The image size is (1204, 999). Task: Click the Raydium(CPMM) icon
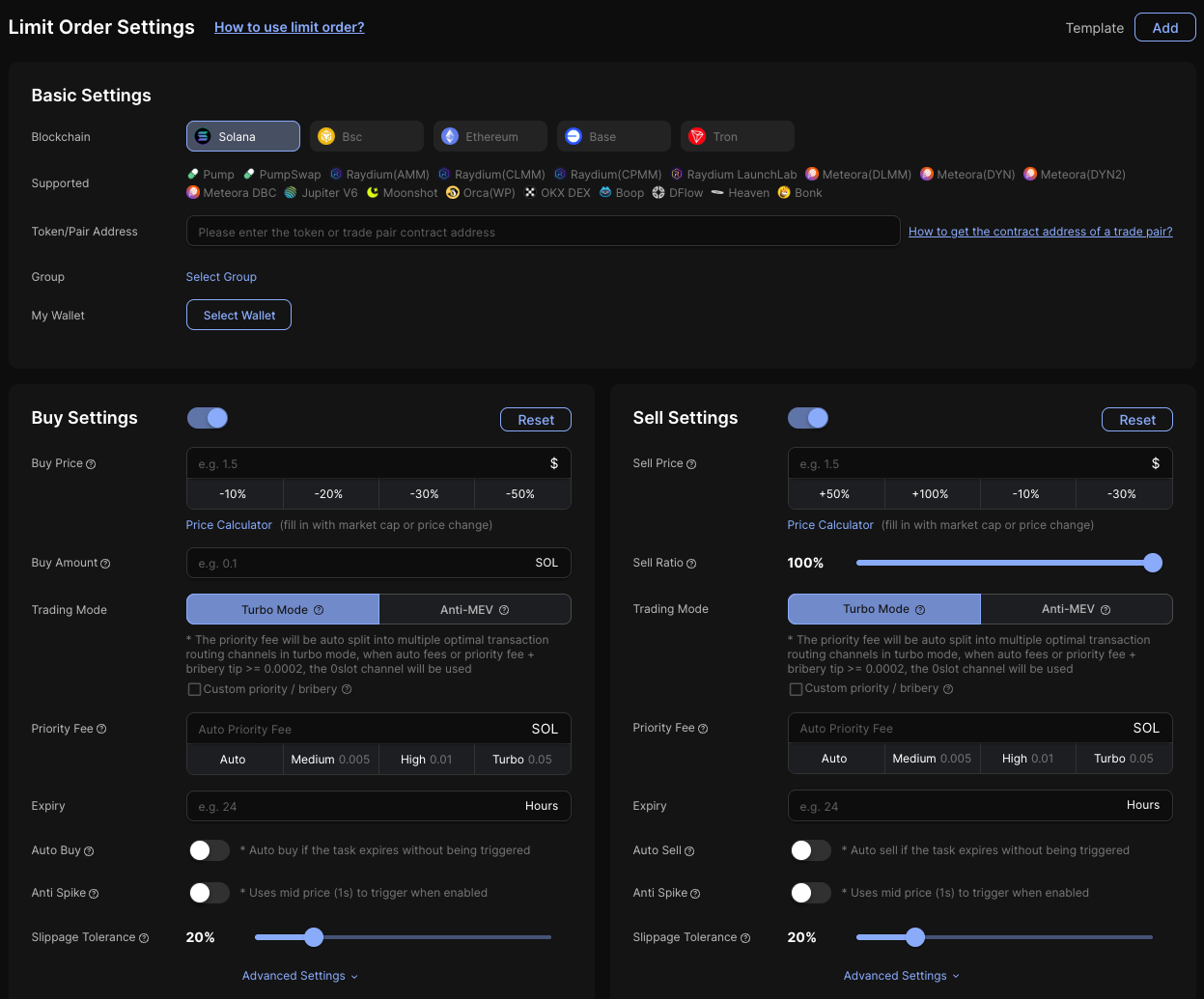[560, 175]
